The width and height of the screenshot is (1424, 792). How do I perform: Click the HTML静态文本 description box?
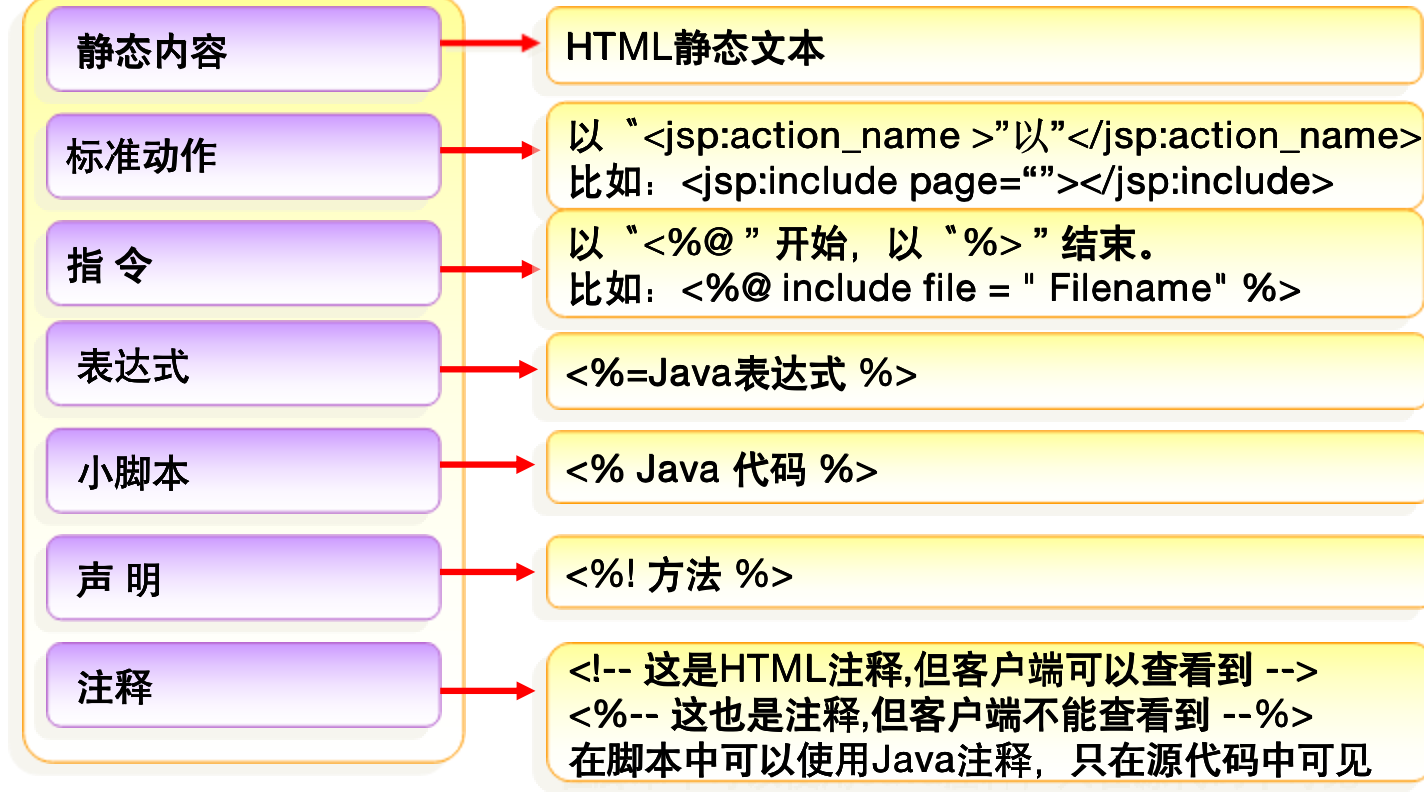(x=985, y=47)
